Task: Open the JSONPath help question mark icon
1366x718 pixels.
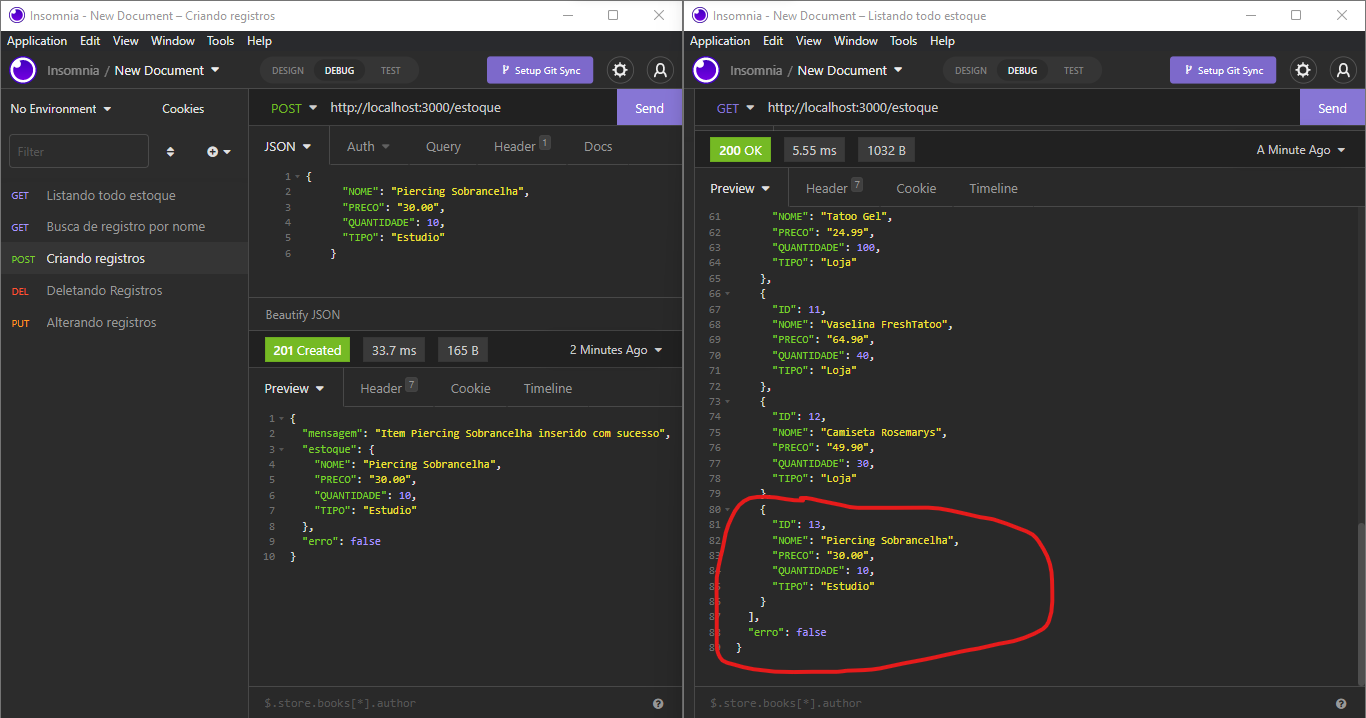Action: (658, 703)
